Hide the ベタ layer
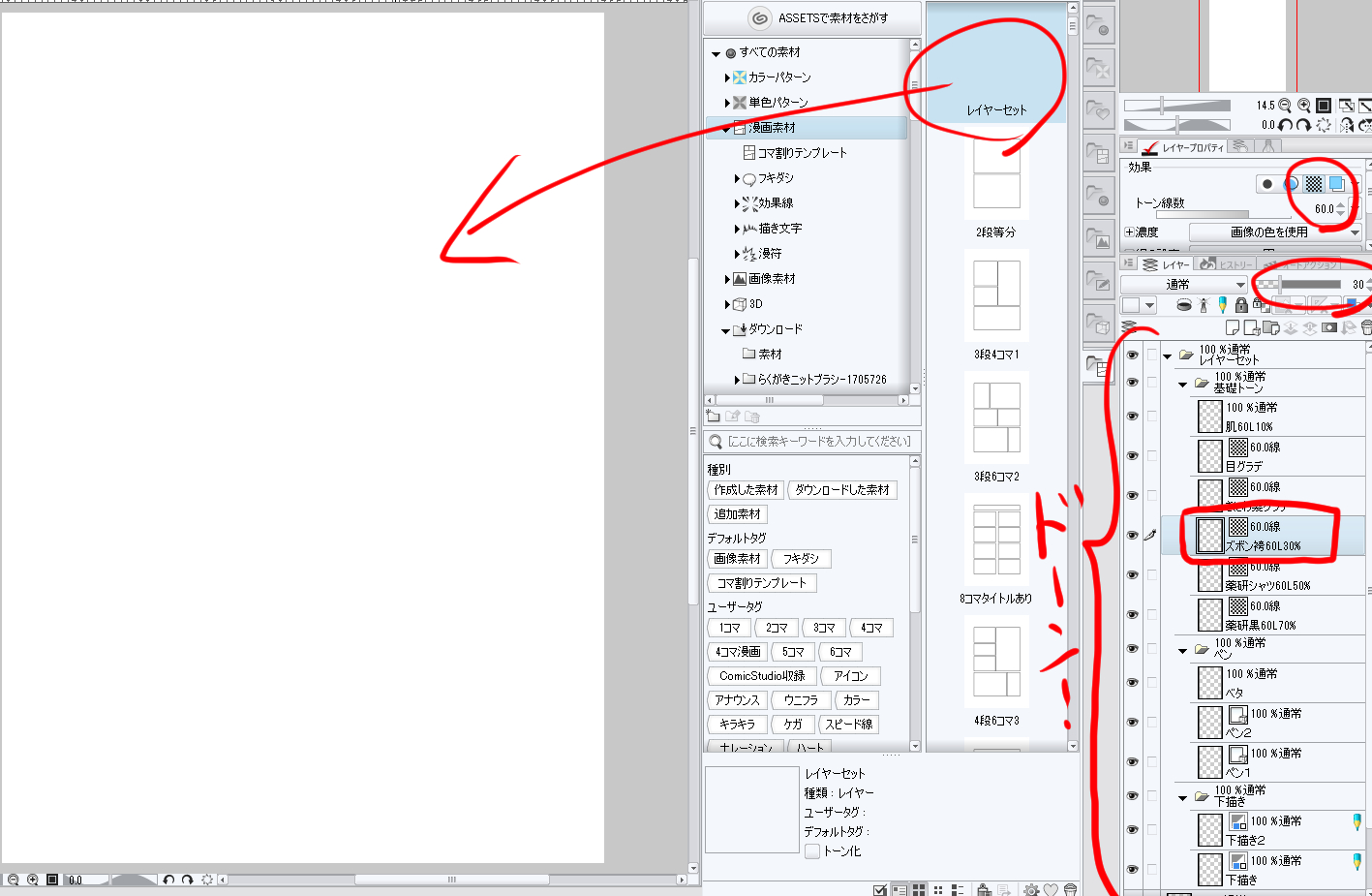 [x=1132, y=682]
